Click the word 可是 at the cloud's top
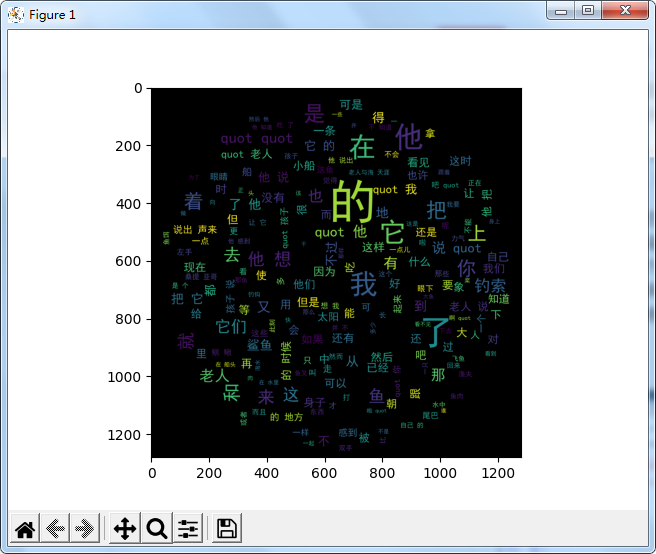 click(x=351, y=105)
